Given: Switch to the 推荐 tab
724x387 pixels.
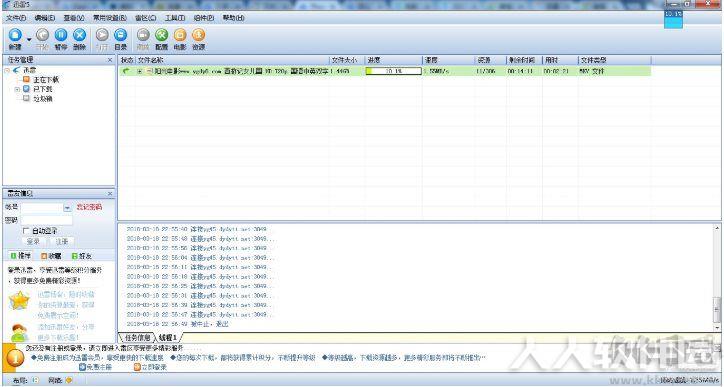Looking at the screenshot, I should point(21,255).
